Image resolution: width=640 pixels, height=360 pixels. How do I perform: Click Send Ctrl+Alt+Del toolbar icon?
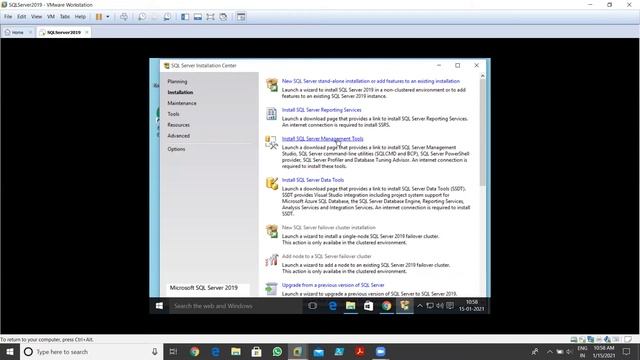(x=124, y=17)
